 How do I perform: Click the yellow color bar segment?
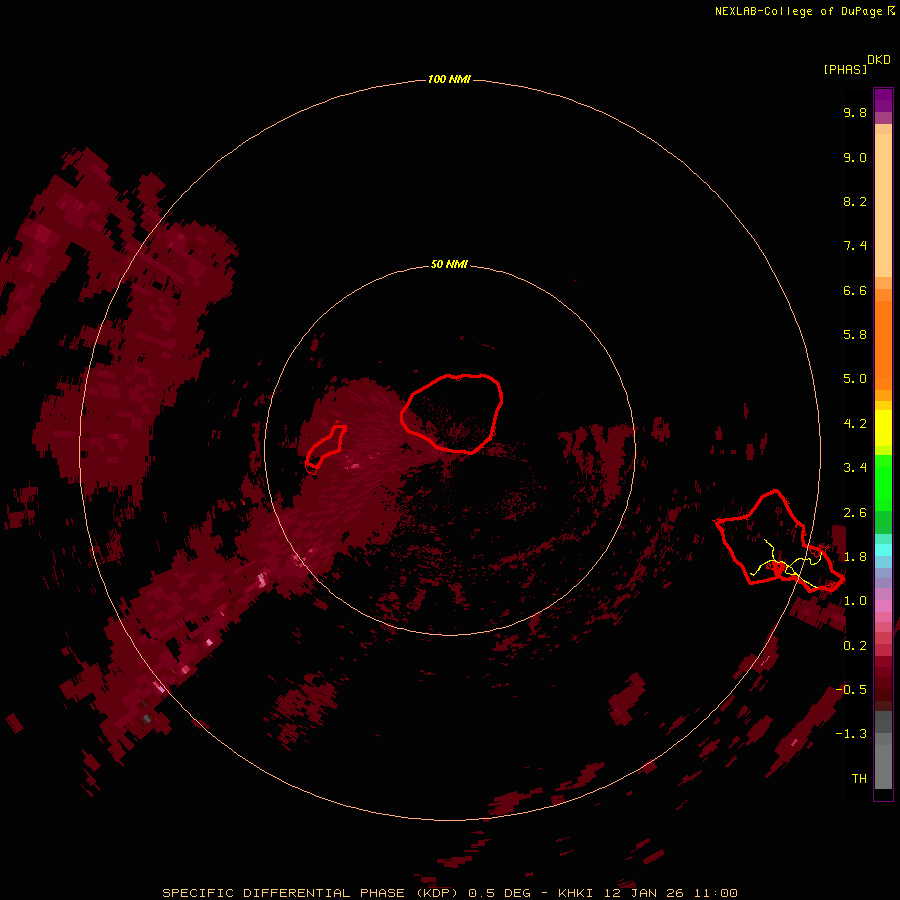tap(883, 428)
